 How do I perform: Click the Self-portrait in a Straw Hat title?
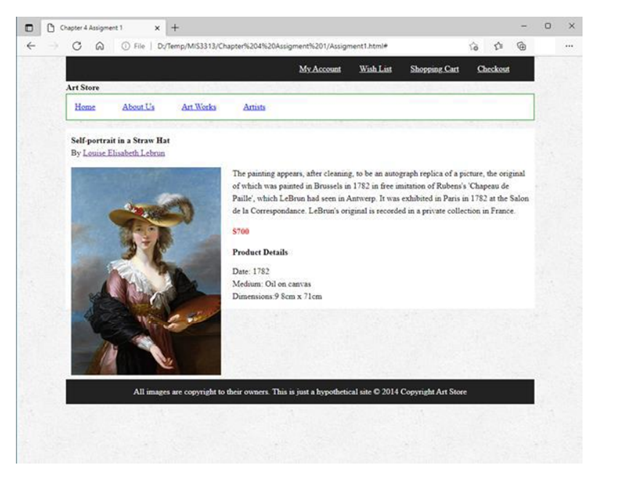120,140
